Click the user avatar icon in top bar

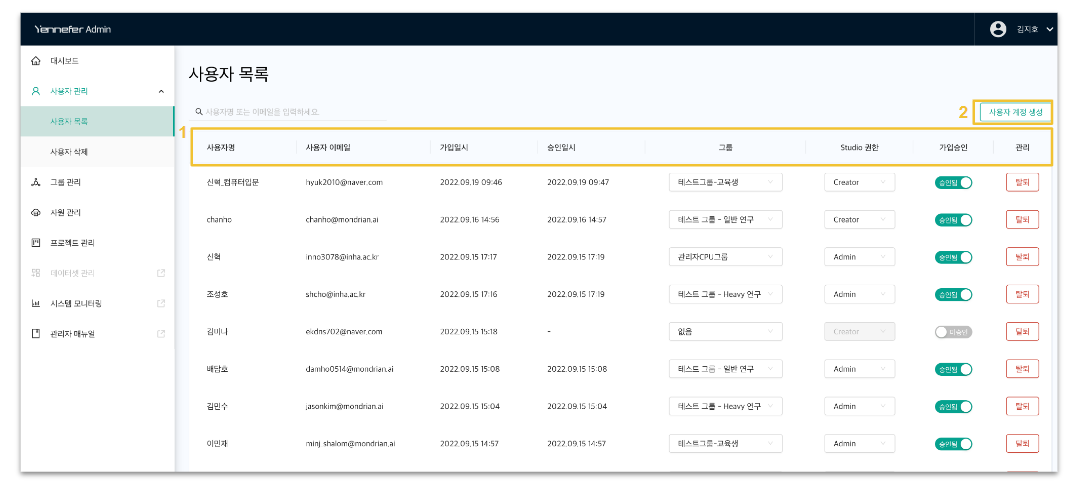[997, 29]
